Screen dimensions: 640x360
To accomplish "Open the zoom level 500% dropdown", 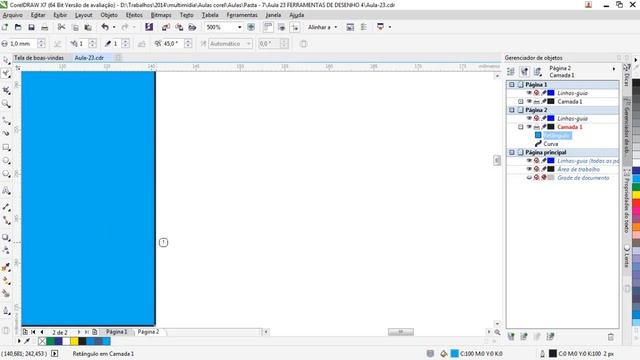I will coord(240,27).
